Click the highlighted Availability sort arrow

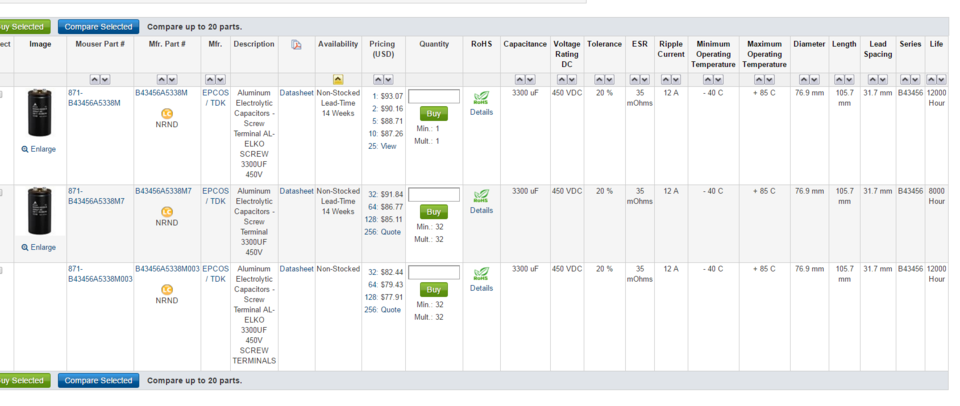[x=338, y=80]
